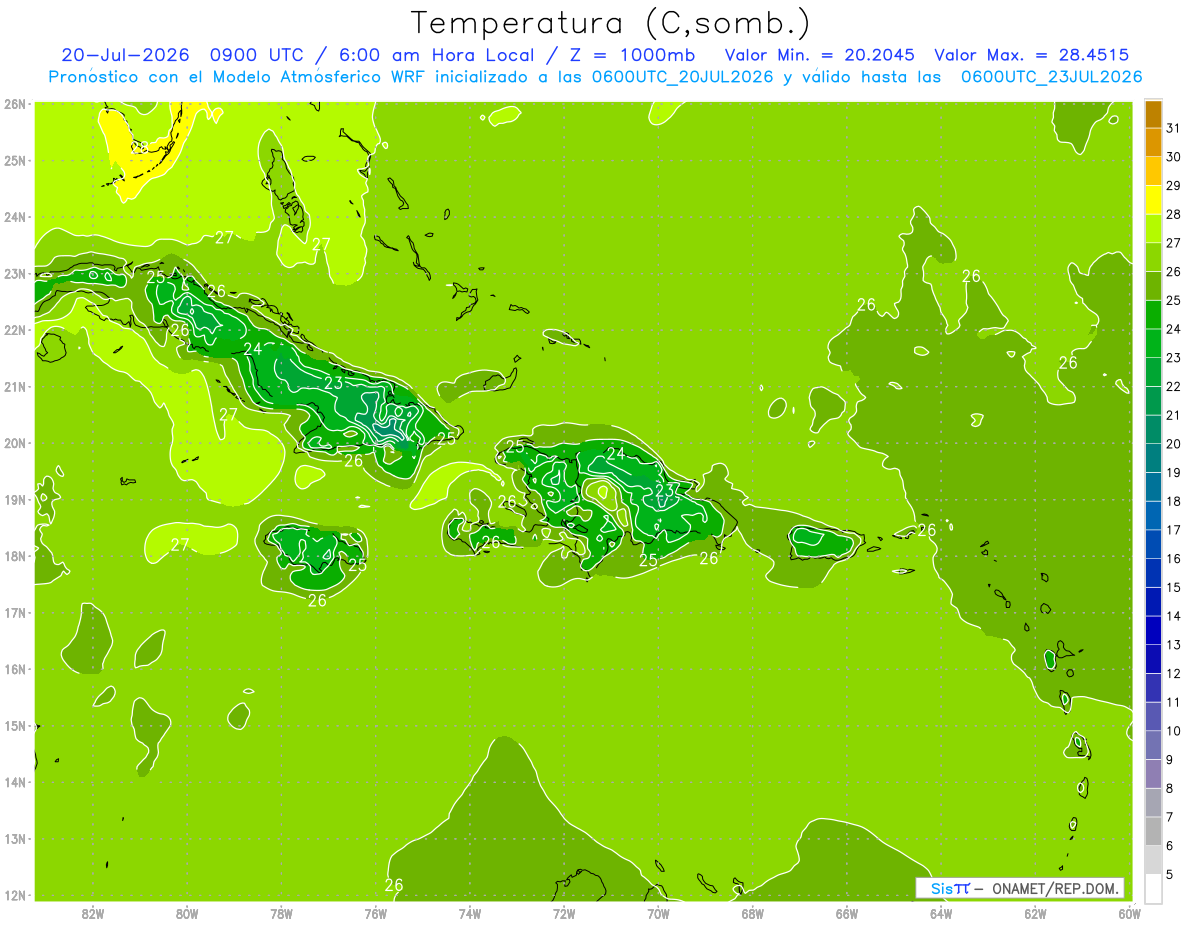Click the '12' color scale label
1200x927 pixels.
pos(1173,673)
